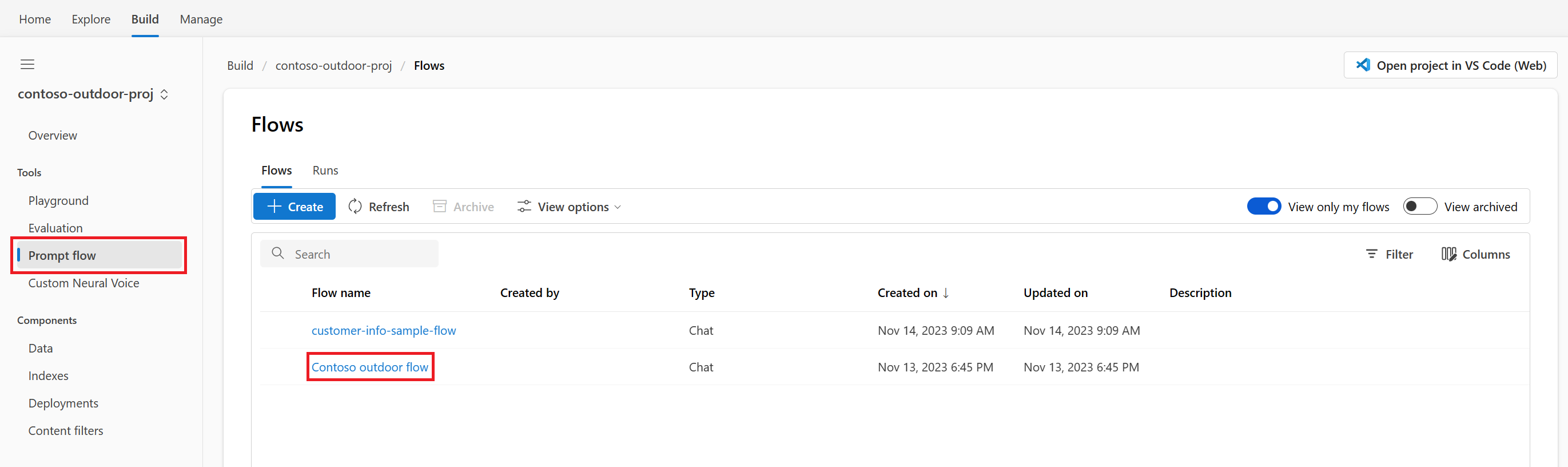Image resolution: width=1568 pixels, height=467 pixels.
Task: Open the Manage tab
Action: point(201,19)
